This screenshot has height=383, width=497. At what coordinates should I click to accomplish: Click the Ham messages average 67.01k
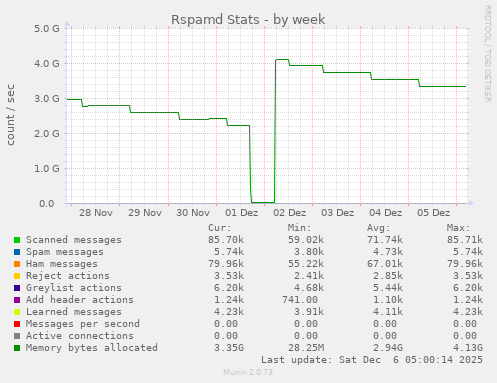(385, 264)
